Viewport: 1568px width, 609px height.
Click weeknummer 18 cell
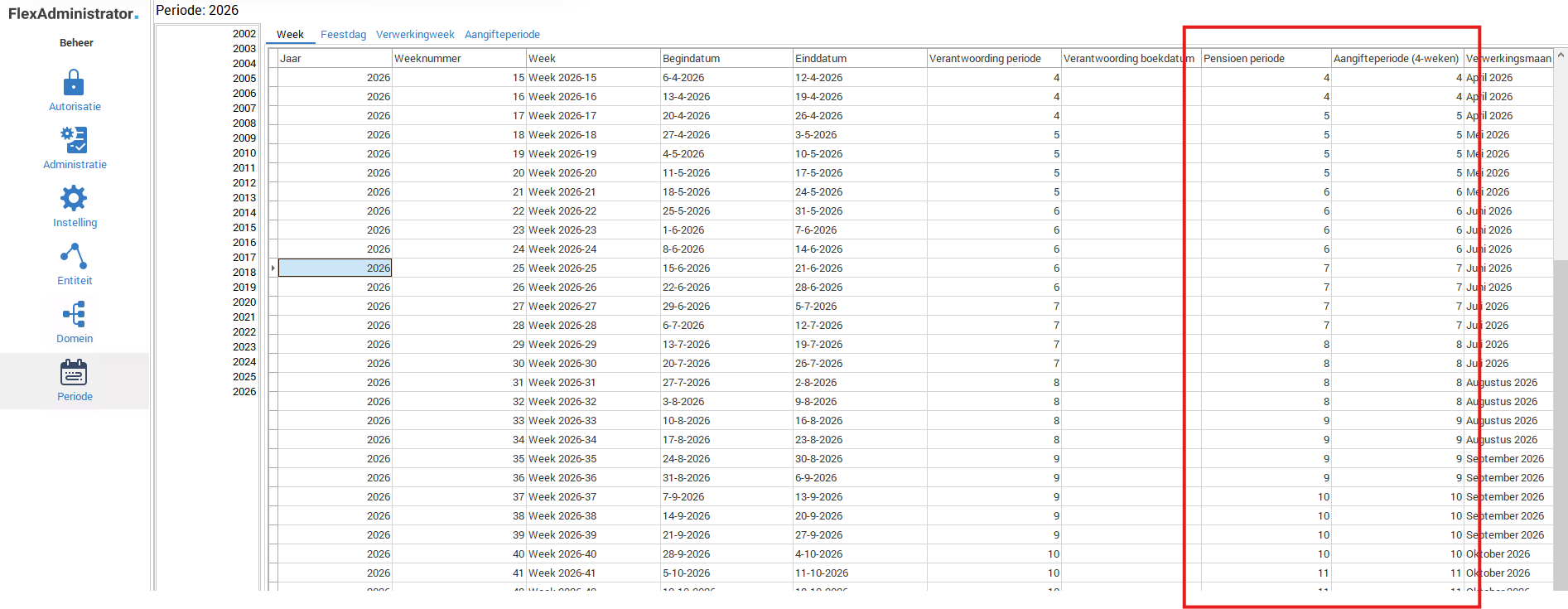[459, 134]
